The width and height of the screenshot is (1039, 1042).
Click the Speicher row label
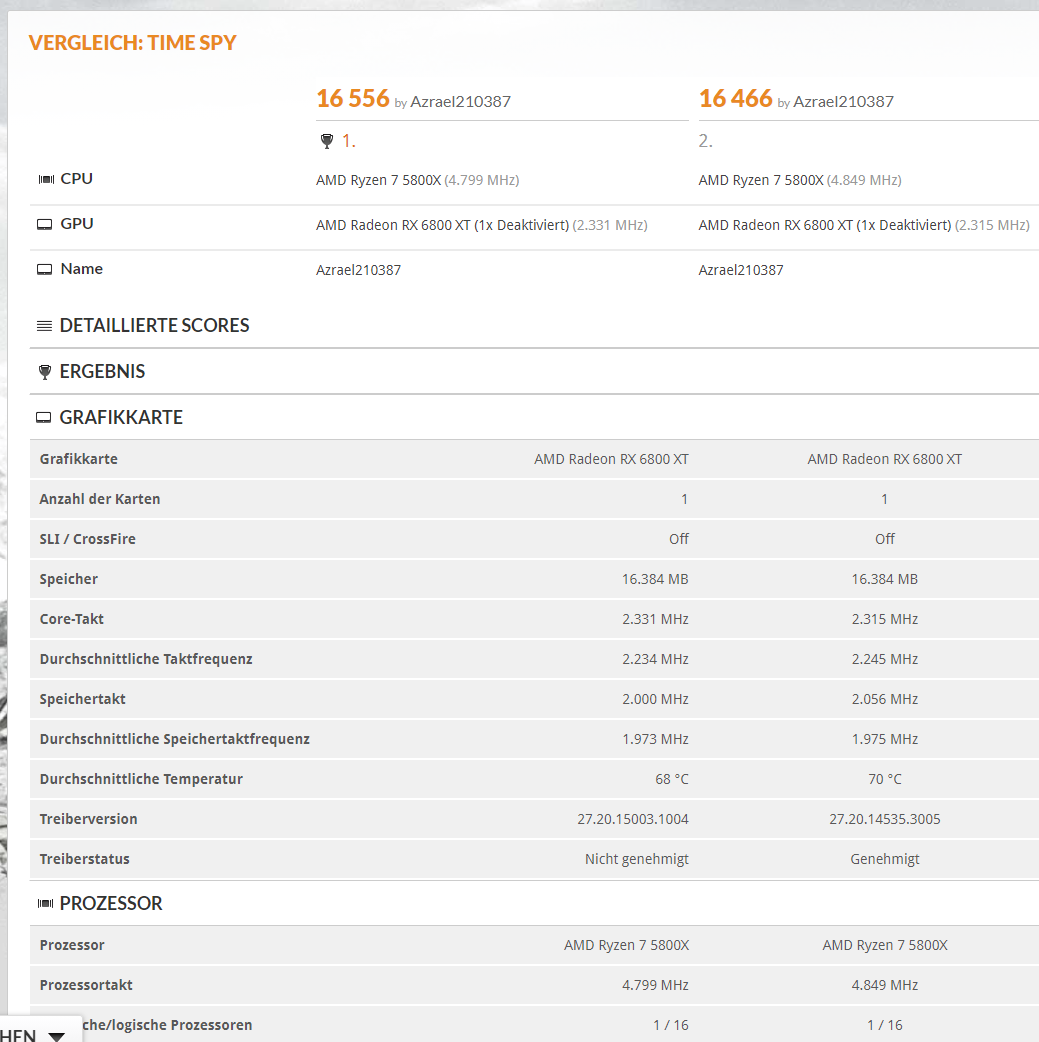[68, 579]
